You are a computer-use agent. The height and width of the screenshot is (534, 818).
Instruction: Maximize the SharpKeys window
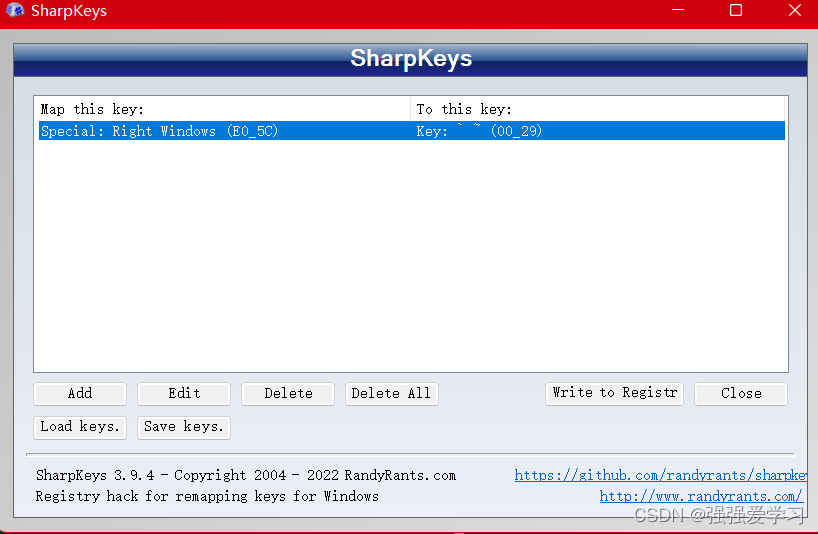coord(736,10)
